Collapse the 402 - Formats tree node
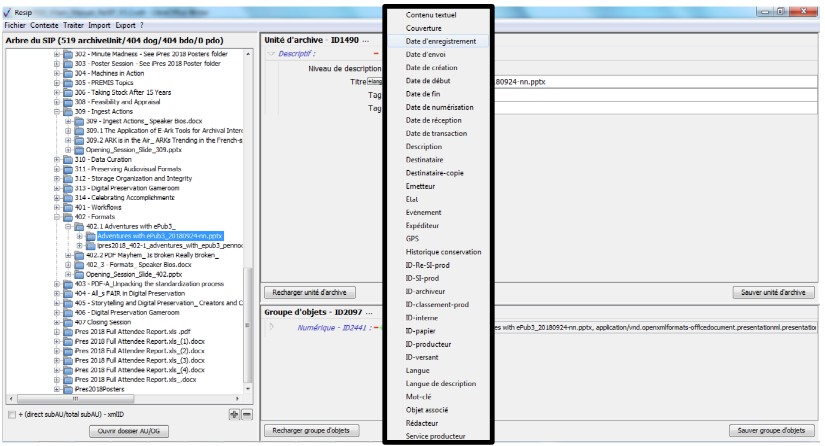This screenshot has width=825, height=446. (x=56, y=216)
